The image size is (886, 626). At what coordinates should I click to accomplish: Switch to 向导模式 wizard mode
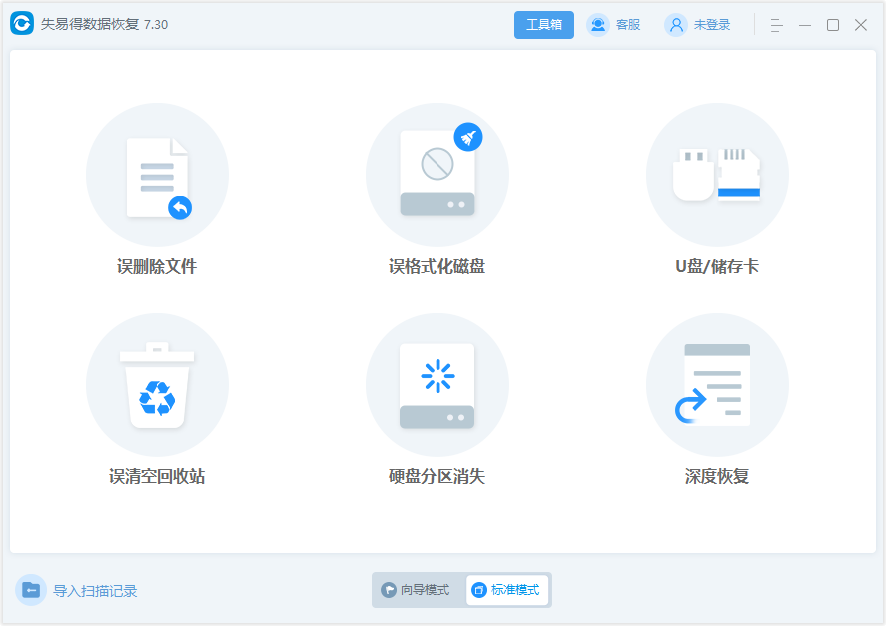pyautogui.click(x=416, y=590)
